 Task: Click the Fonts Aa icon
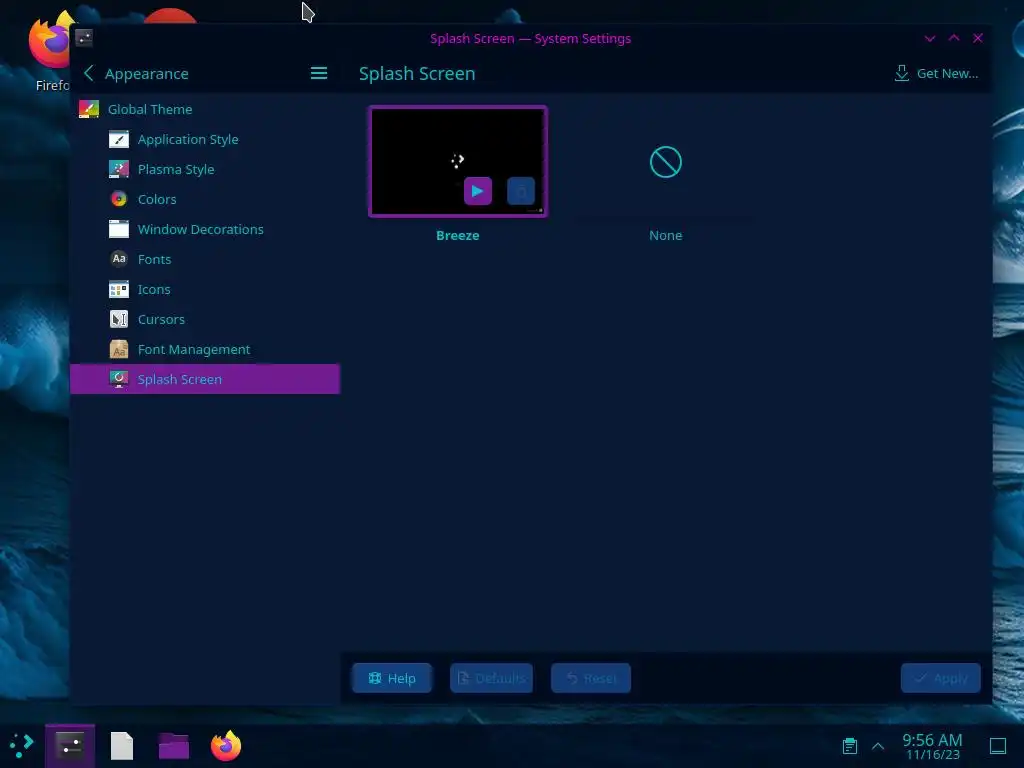coord(119,259)
